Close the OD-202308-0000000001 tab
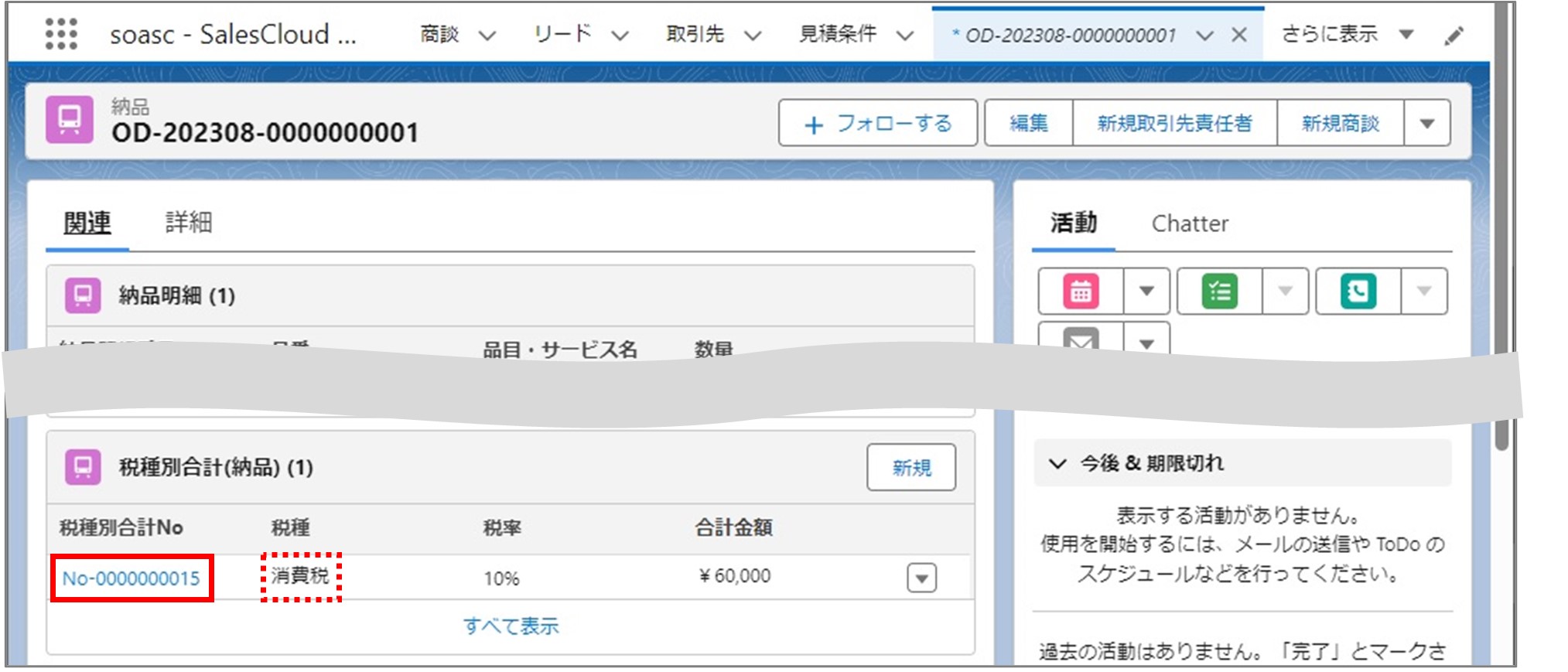This screenshot has width=1568, height=672. coord(1238,35)
